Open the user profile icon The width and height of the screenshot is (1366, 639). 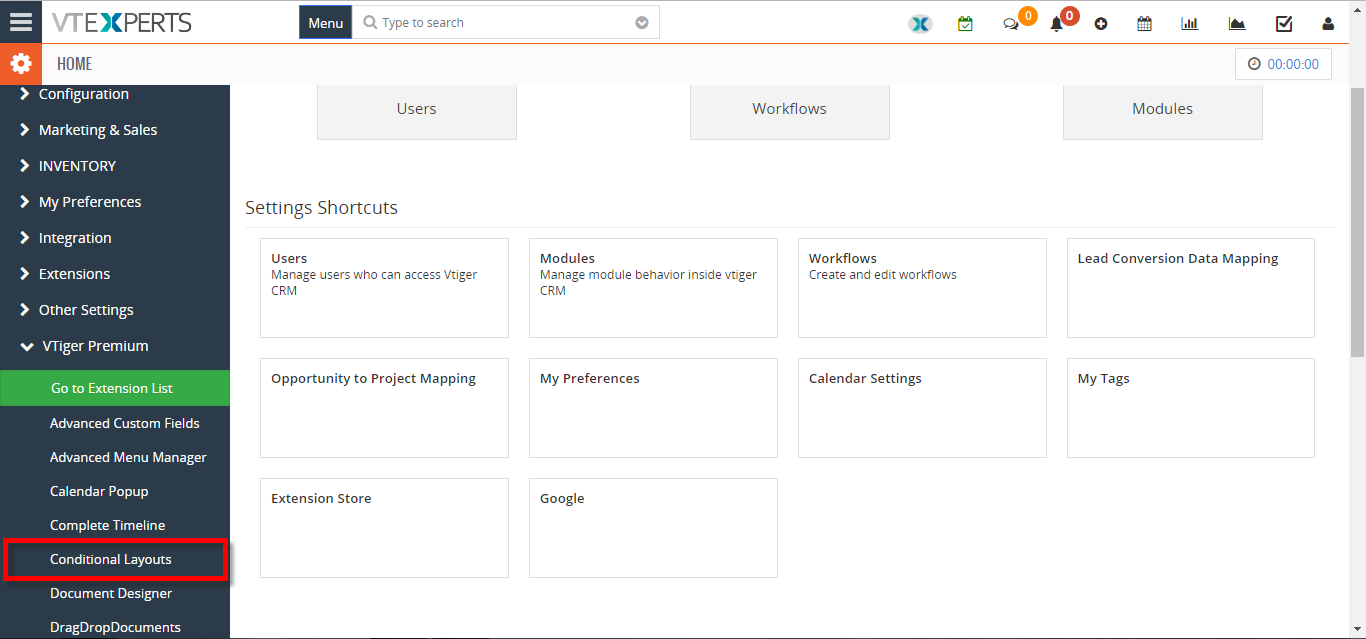[1328, 24]
